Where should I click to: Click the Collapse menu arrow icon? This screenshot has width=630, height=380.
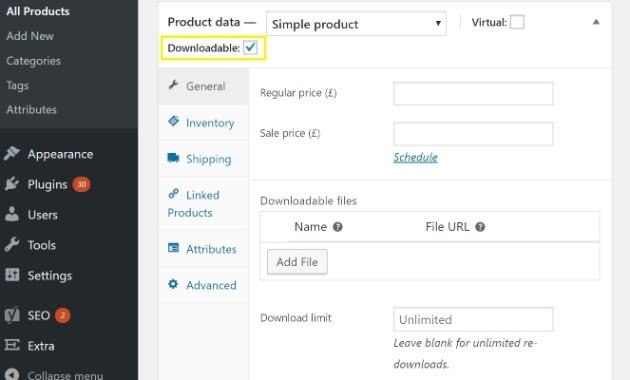tap(12, 374)
